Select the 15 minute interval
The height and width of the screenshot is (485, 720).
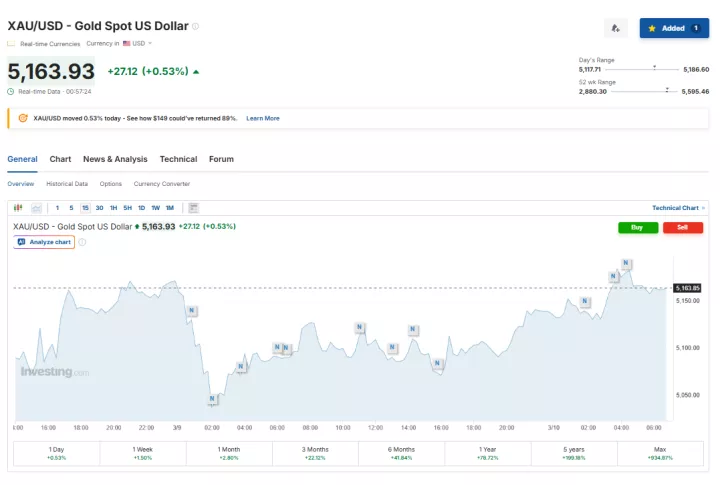[85, 208]
